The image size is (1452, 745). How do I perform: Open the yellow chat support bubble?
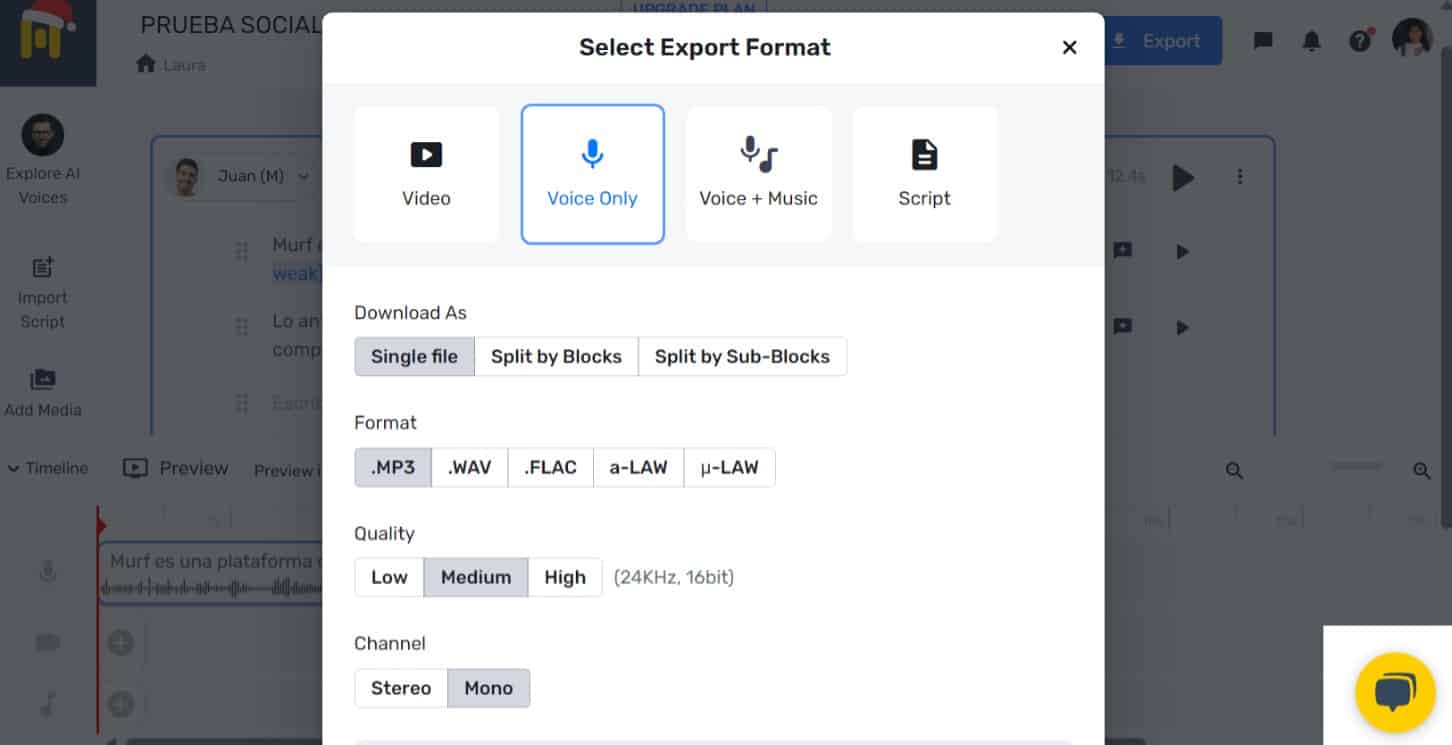pyautogui.click(x=1395, y=692)
